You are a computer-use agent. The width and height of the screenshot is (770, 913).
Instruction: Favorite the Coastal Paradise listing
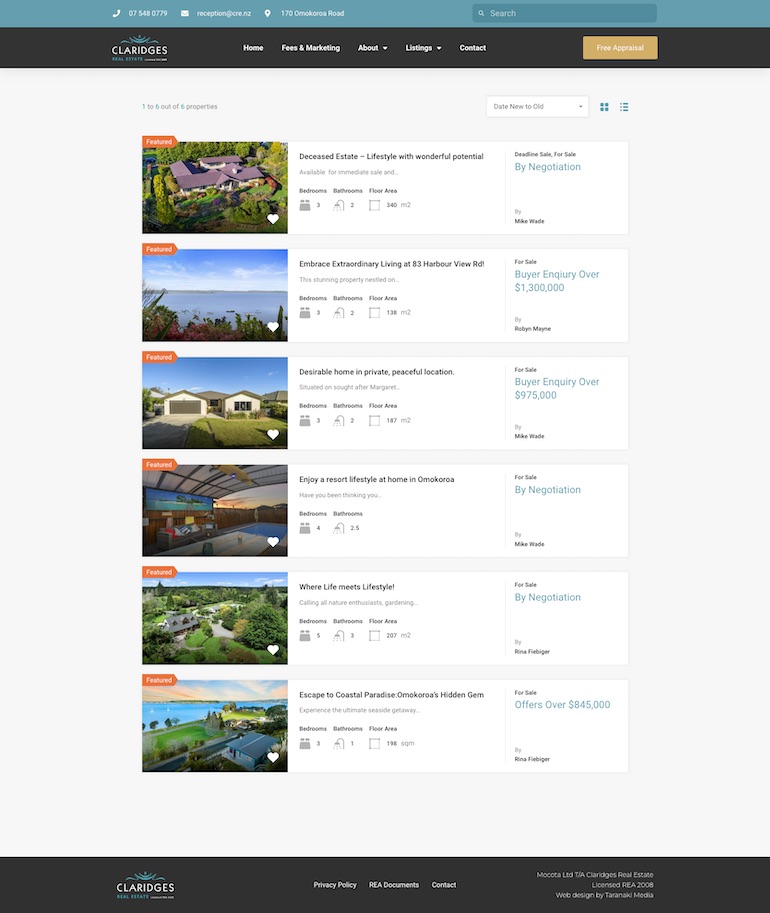(x=273, y=758)
